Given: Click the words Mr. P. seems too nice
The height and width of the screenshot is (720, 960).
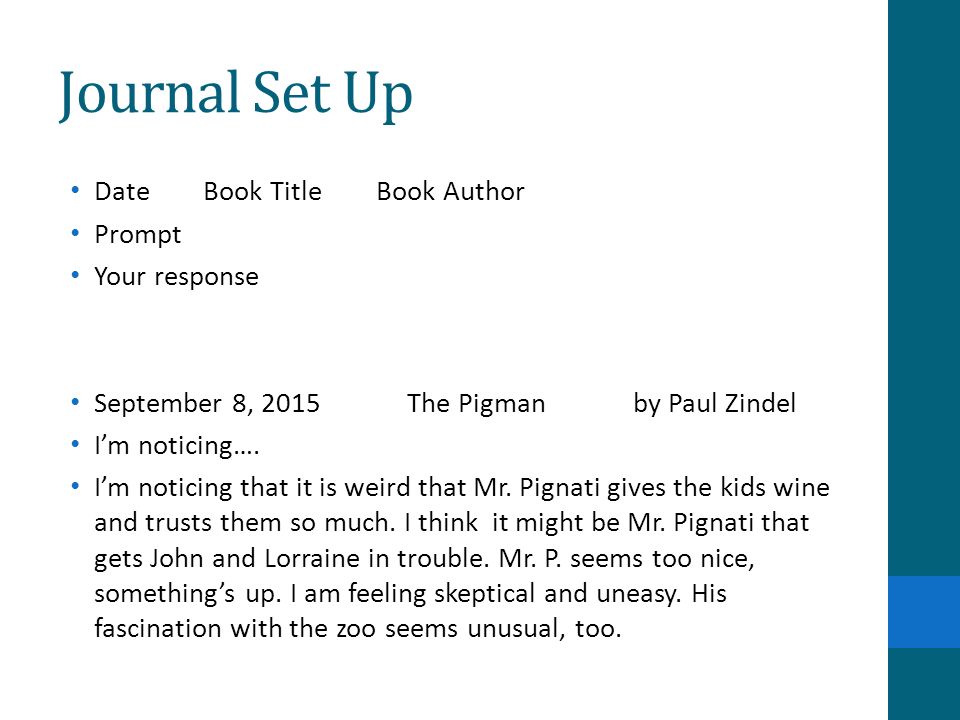Looking at the screenshot, I should (626, 558).
